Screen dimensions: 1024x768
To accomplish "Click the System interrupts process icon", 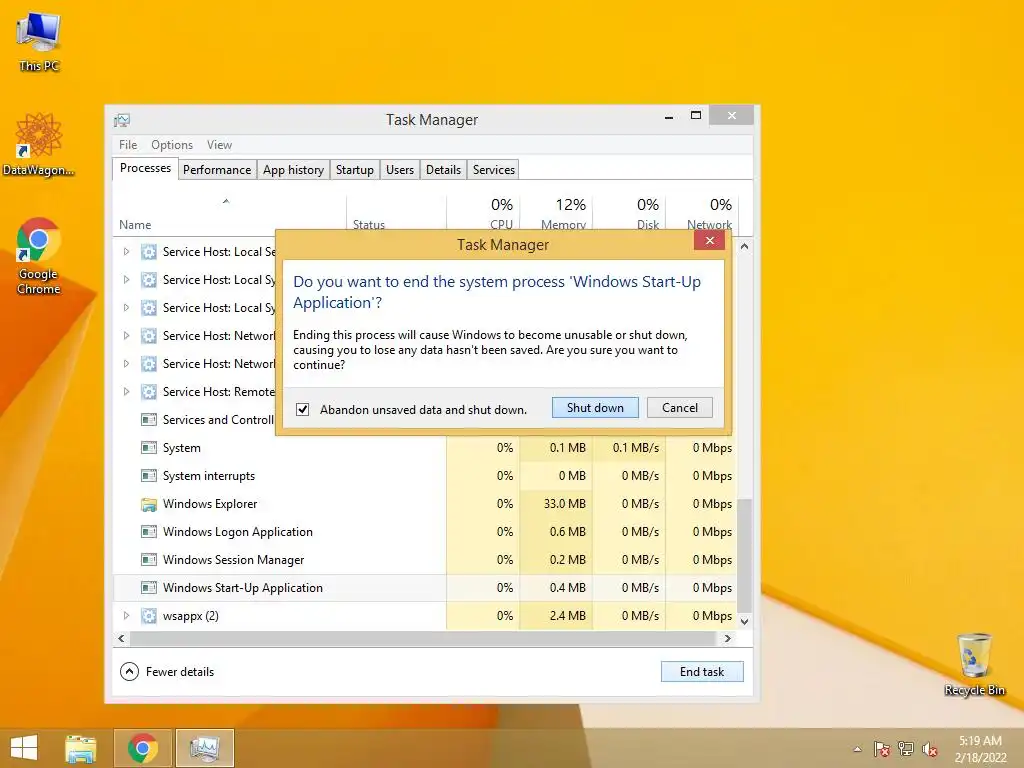I will [x=149, y=476].
